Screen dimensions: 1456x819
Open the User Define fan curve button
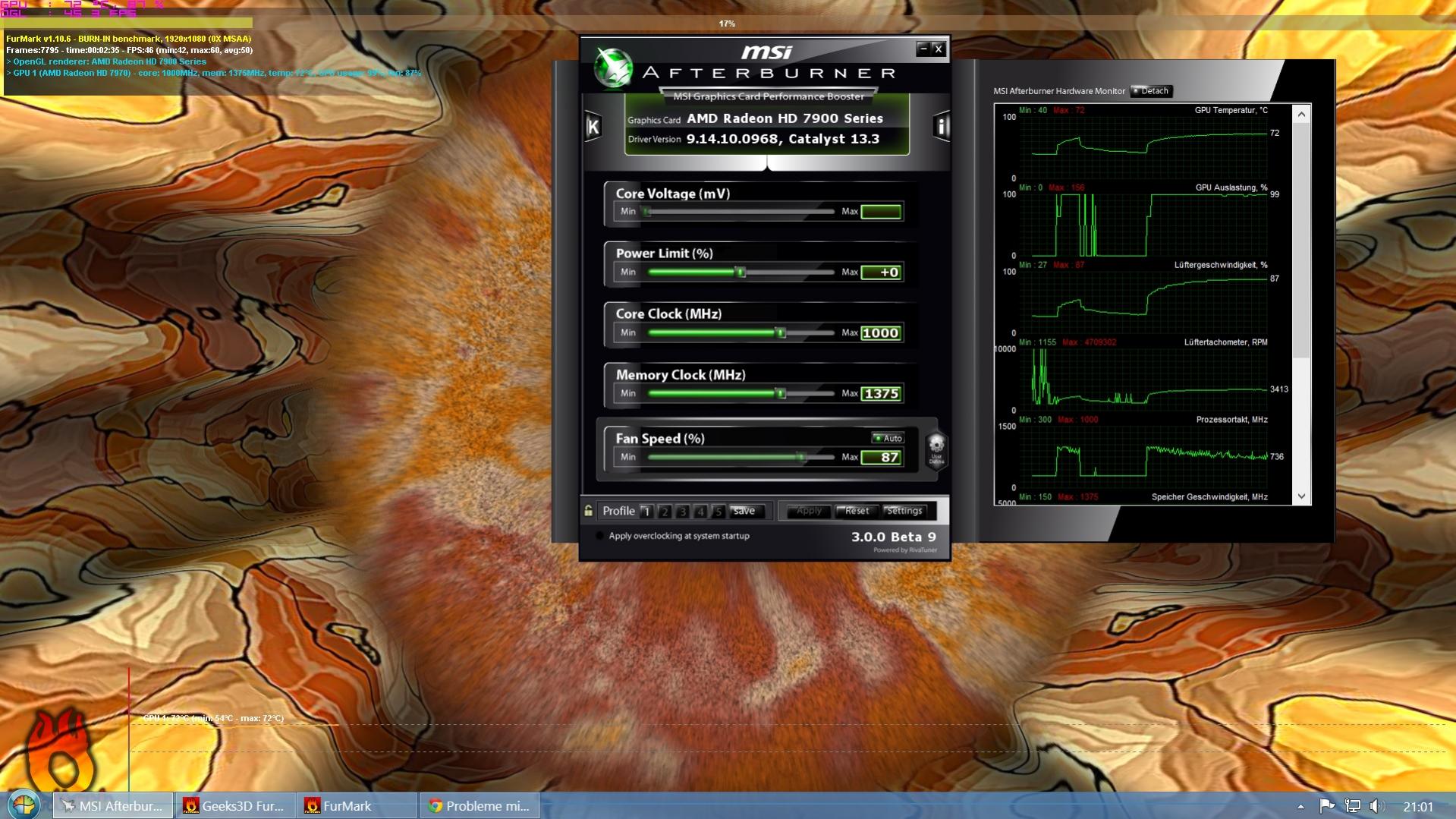pyautogui.click(x=936, y=451)
